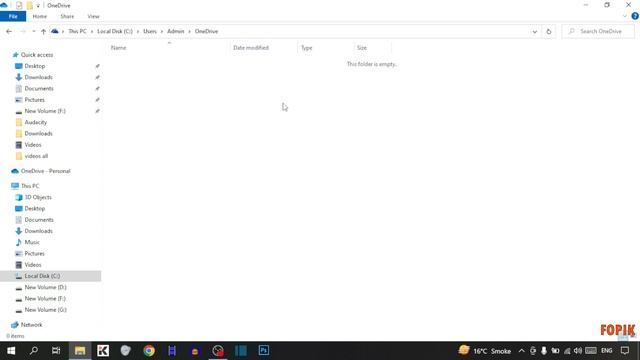Screen dimensions: 640x360
Task: Expand the address bar history dropdown
Action: [534, 31]
